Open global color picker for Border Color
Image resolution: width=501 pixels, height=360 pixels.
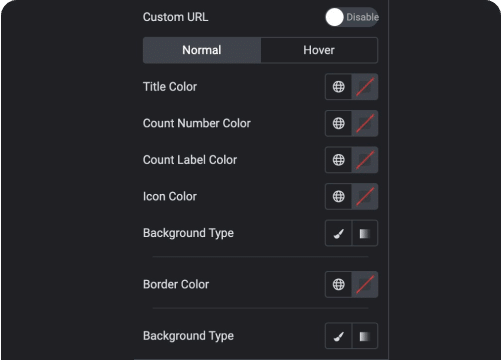[338, 284]
